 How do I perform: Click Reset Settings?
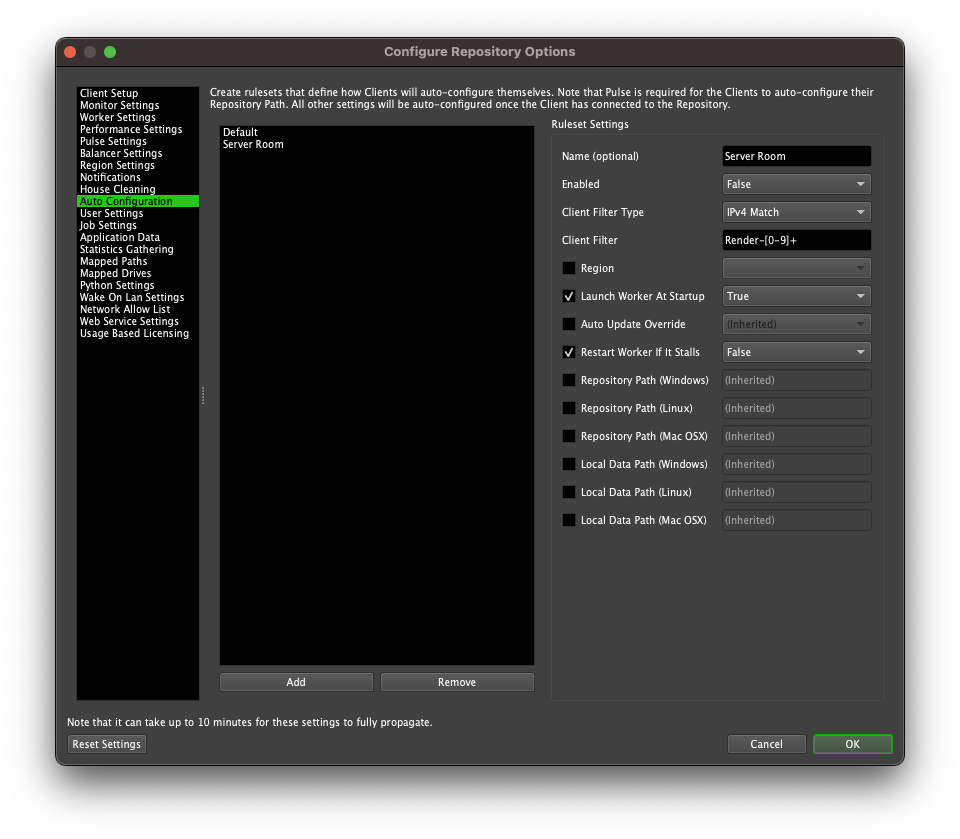pyautogui.click(x=106, y=743)
